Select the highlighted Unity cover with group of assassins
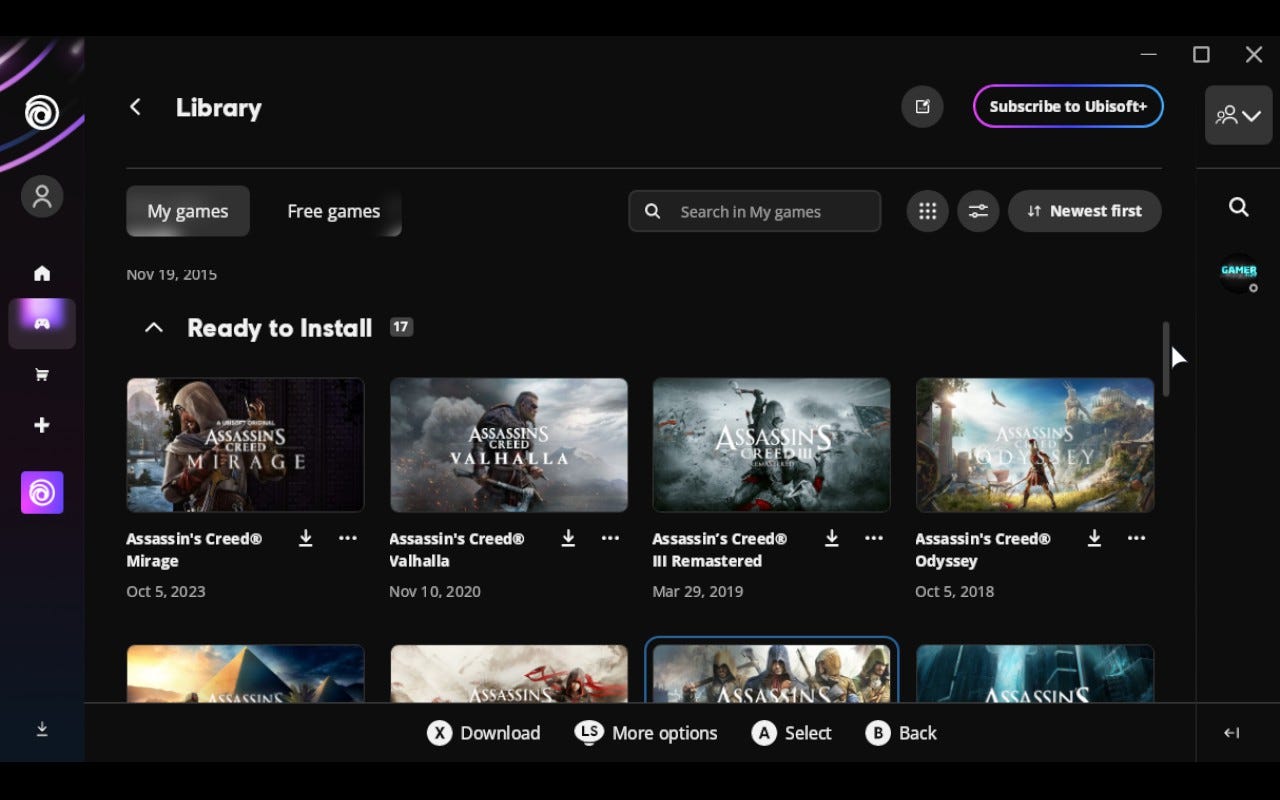This screenshot has height=800, width=1280. (x=772, y=672)
